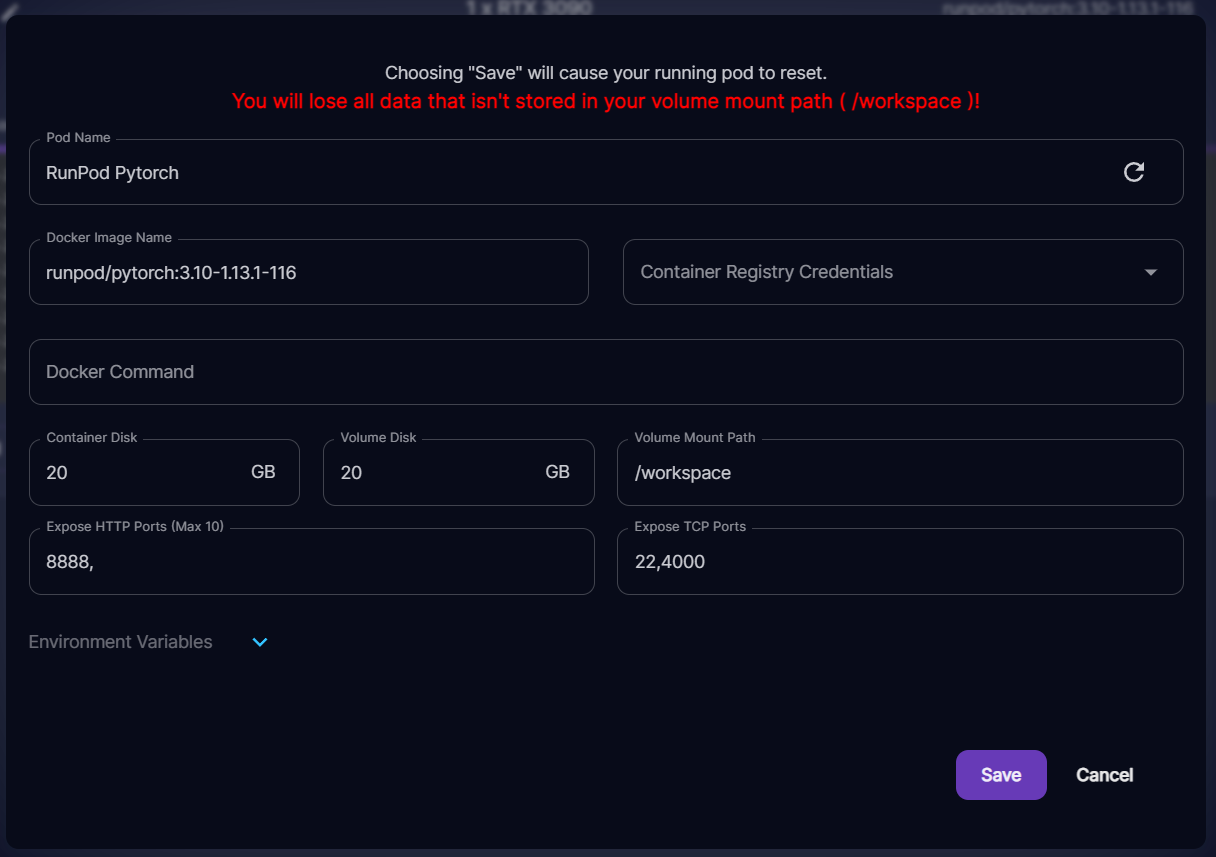The width and height of the screenshot is (1216, 857).
Task: Open the Container Registry Credentials dropdown
Action: click(x=903, y=272)
